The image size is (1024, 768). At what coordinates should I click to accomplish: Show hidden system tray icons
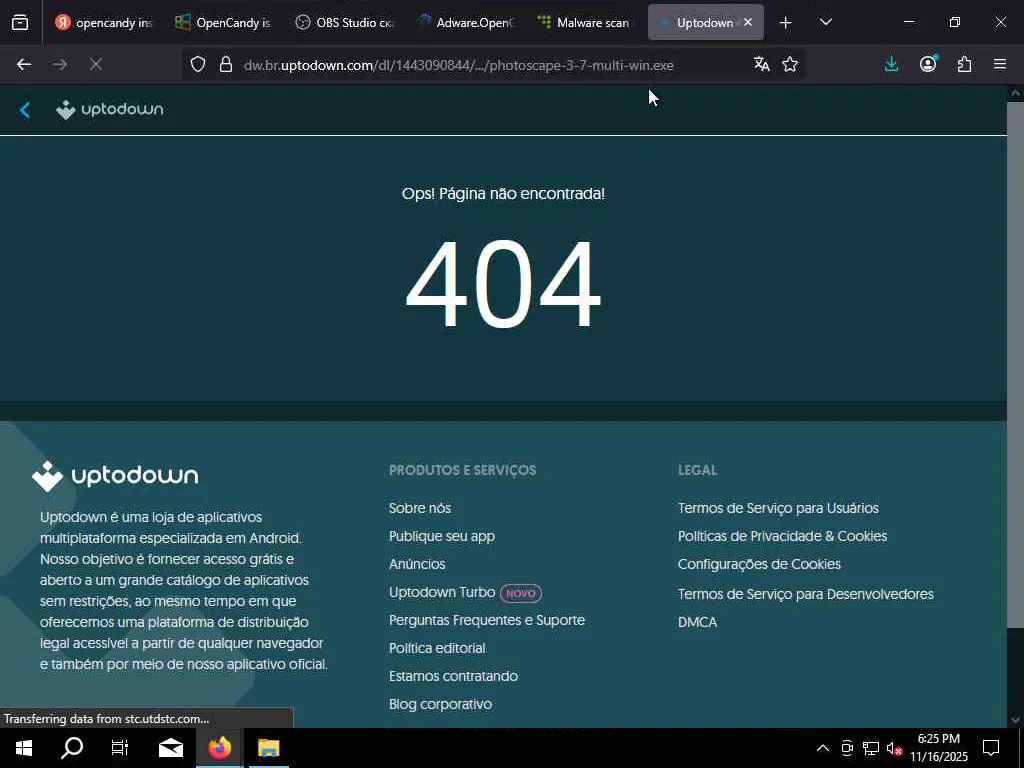[823, 748]
